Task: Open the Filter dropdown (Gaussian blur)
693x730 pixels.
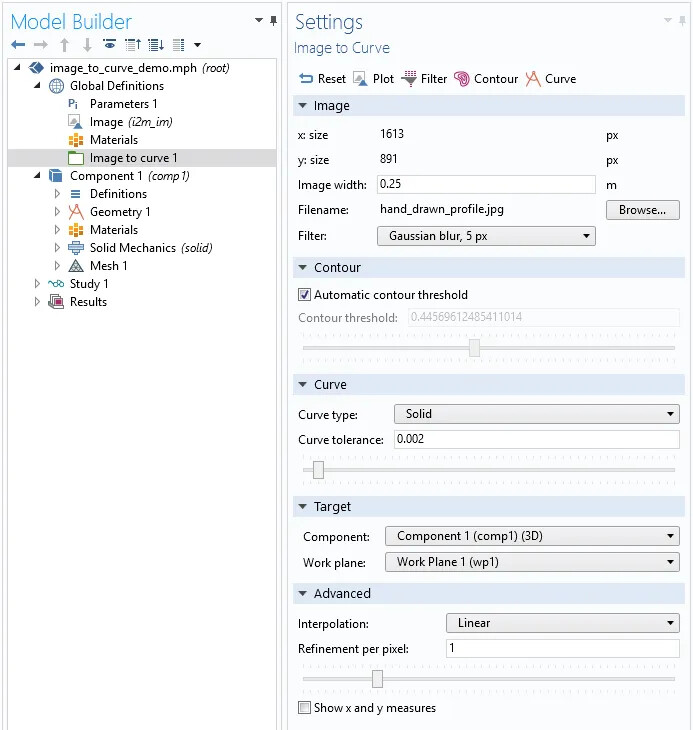Action: 485,236
